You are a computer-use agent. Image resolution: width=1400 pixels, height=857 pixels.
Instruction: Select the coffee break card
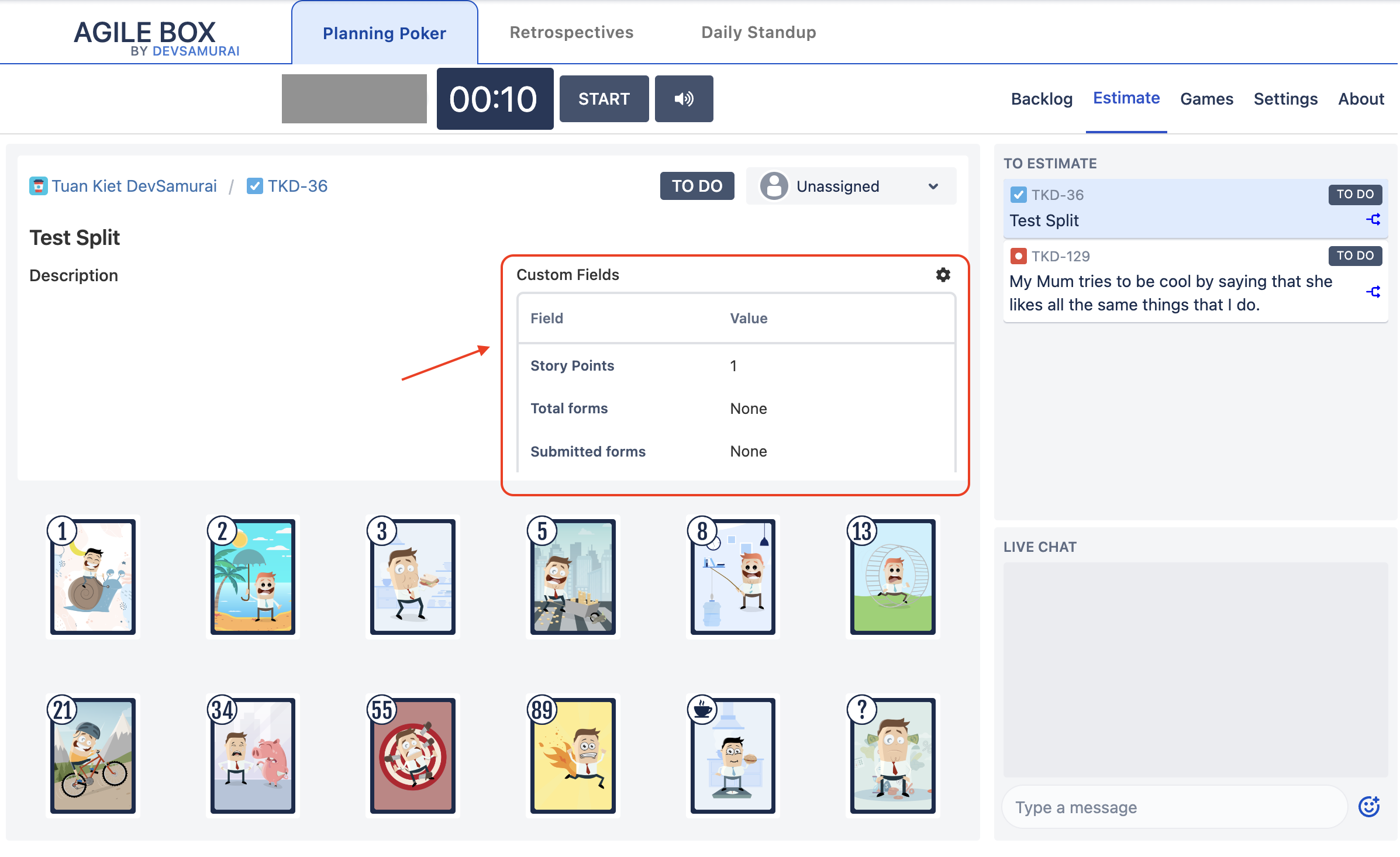pyautogui.click(x=732, y=755)
